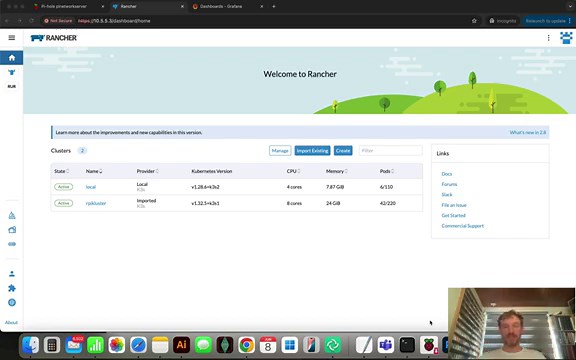Open Microsoft Teams from the dock
This screenshot has width=576, height=360.
[386, 345]
